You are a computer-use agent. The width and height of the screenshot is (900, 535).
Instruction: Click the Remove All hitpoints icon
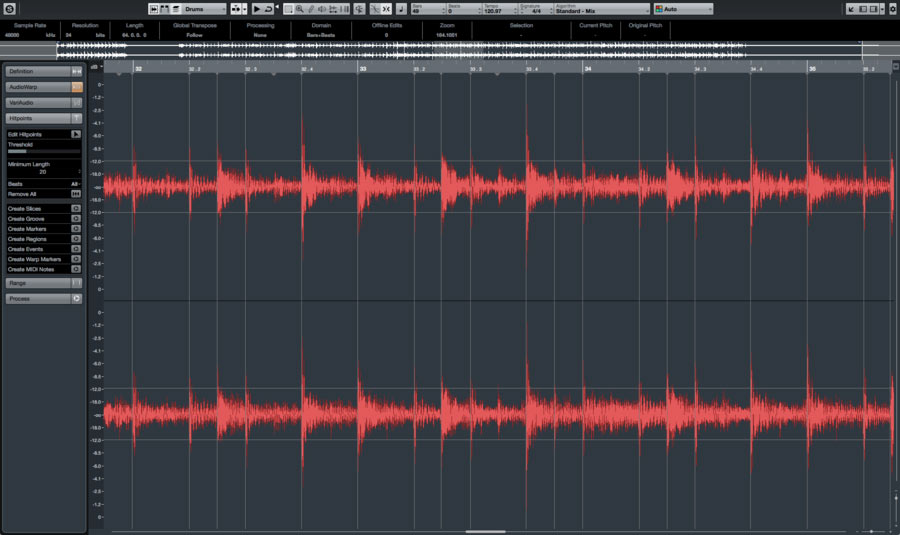76,194
